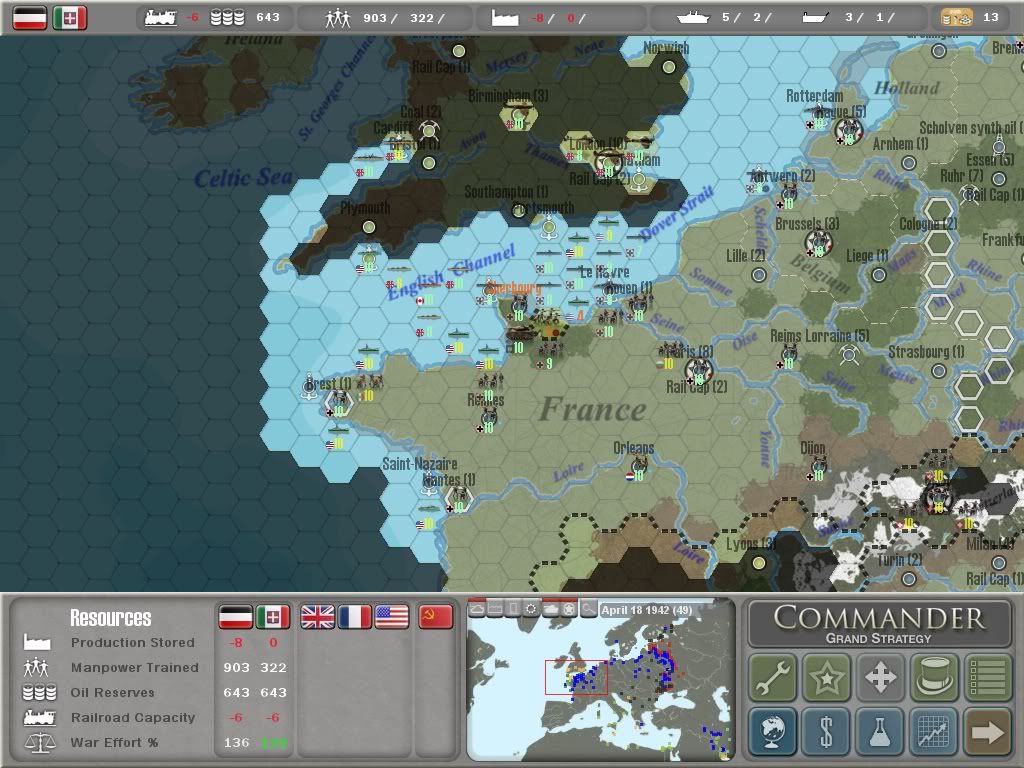Click the Lyons city marker
This screenshot has width=1024, height=768.
(759, 562)
